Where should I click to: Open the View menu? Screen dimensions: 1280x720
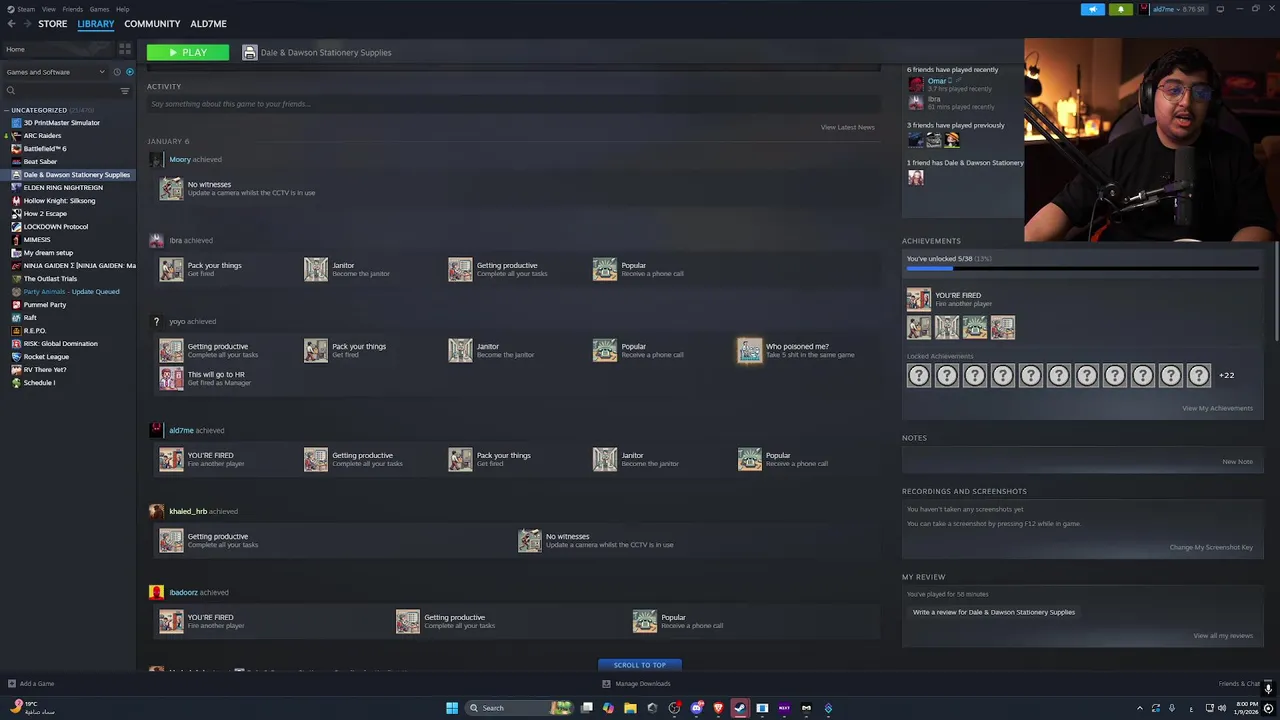tap(48, 9)
